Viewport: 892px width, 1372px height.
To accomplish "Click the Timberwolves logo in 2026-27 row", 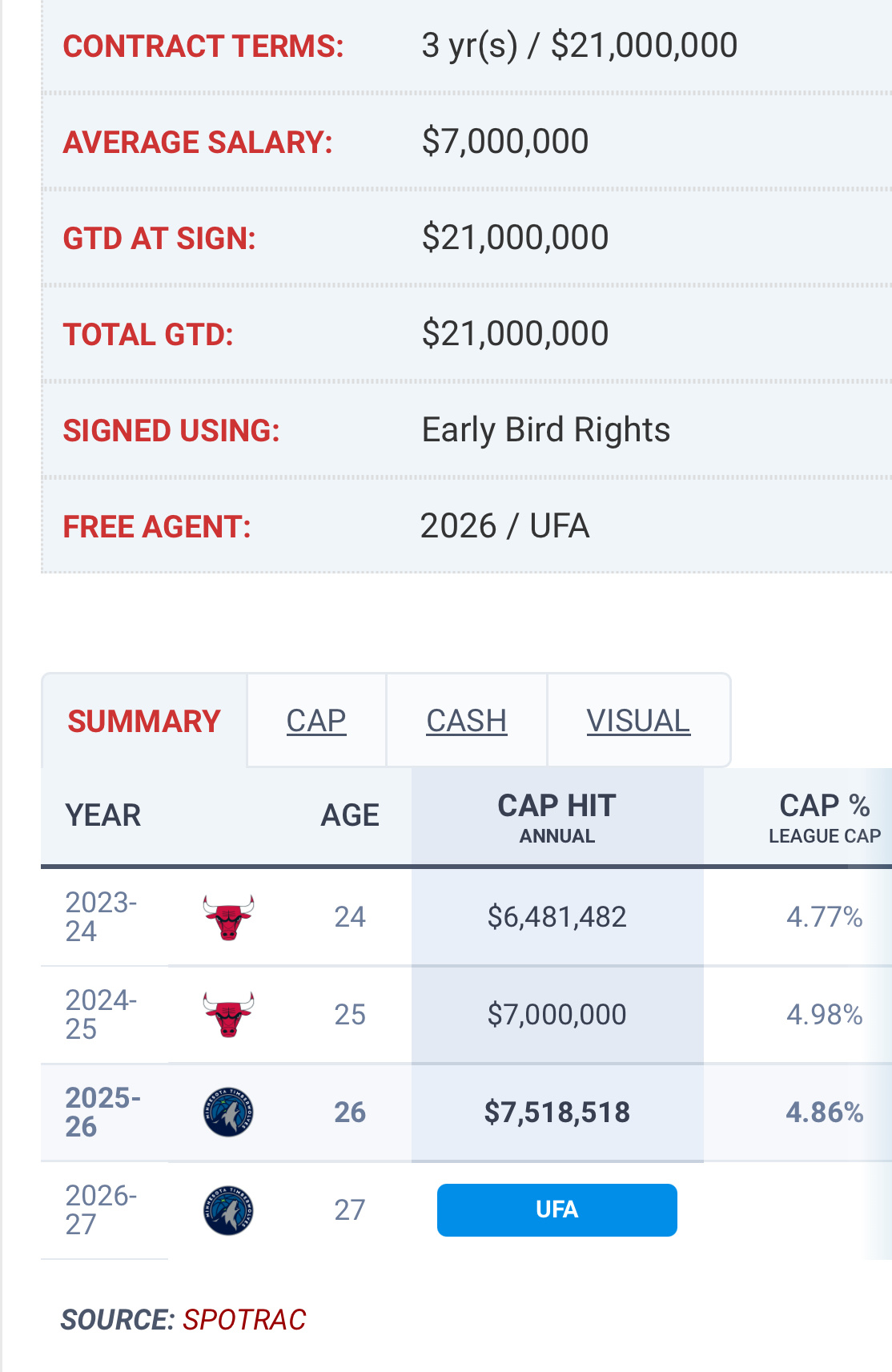I will (x=228, y=1210).
